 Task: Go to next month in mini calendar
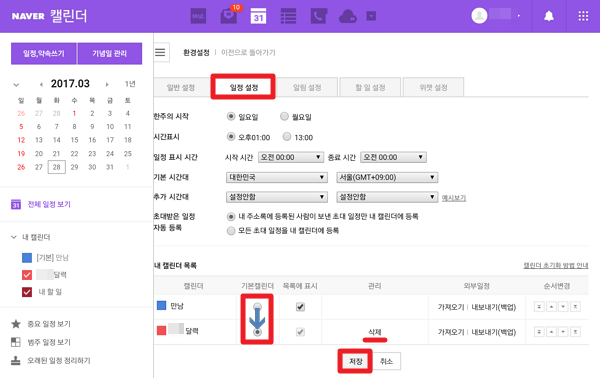pyautogui.click(x=107, y=84)
